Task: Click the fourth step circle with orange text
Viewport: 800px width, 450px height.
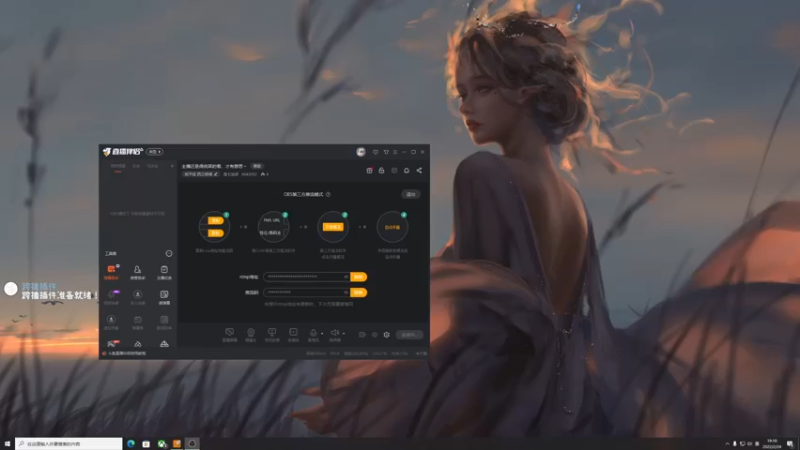Action: click(392, 227)
